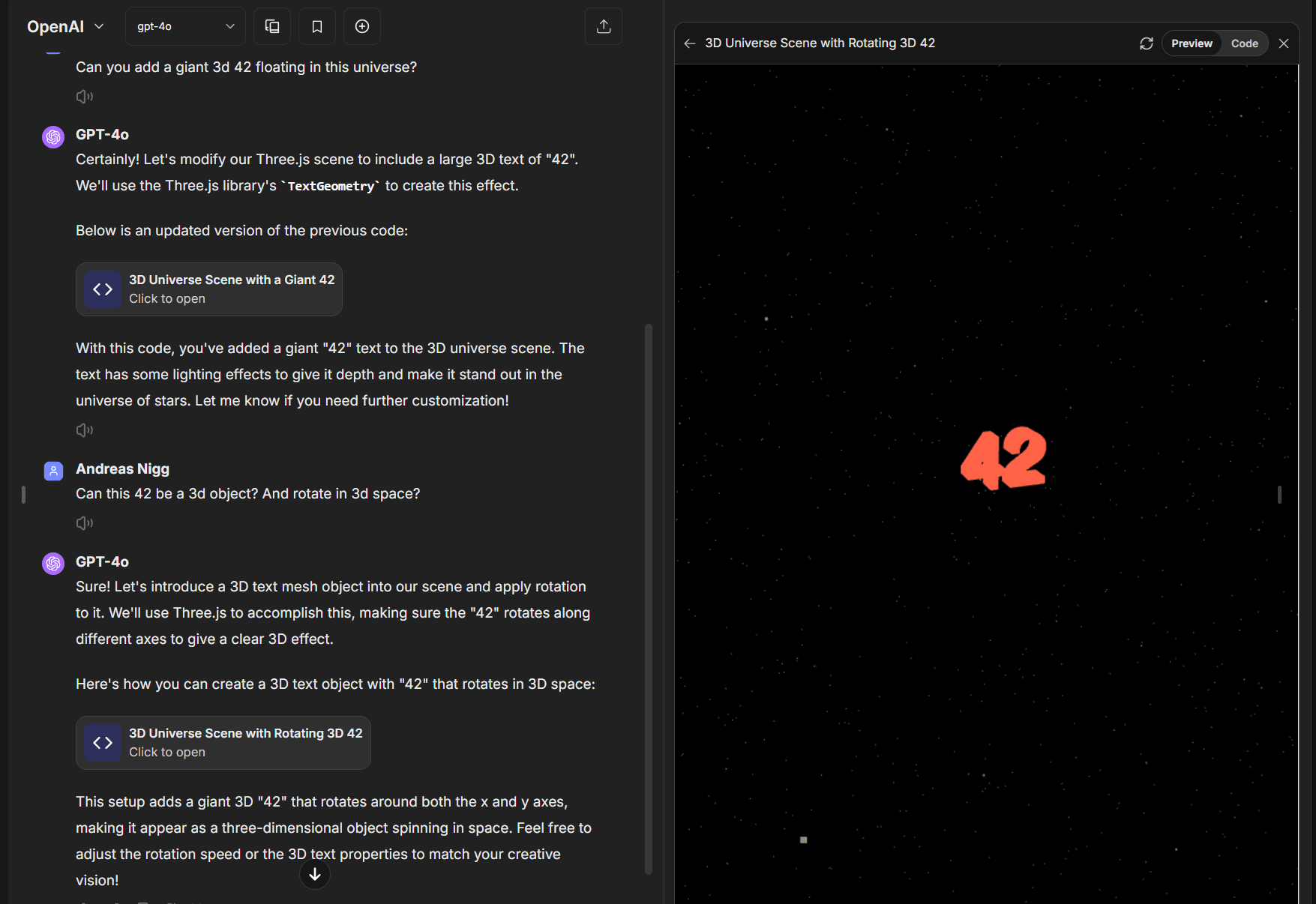The image size is (1316, 904).
Task: Click speaker icon under "Can this 42 be a 3d object"
Action: [x=85, y=523]
